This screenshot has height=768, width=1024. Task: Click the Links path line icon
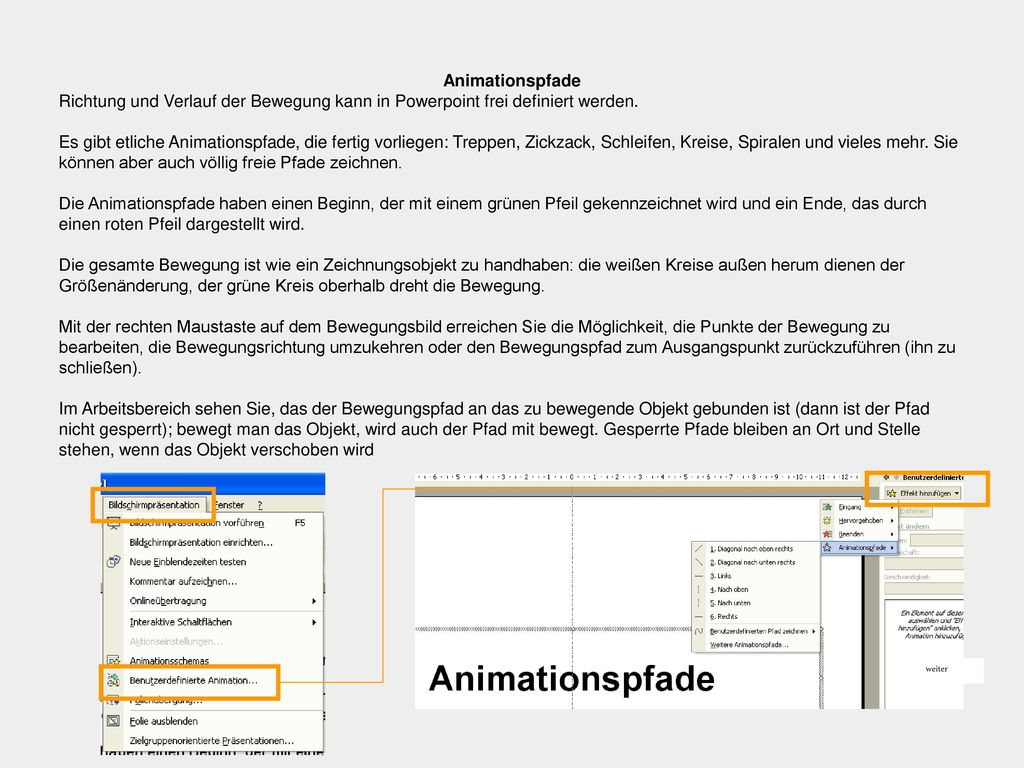pyautogui.click(x=699, y=576)
